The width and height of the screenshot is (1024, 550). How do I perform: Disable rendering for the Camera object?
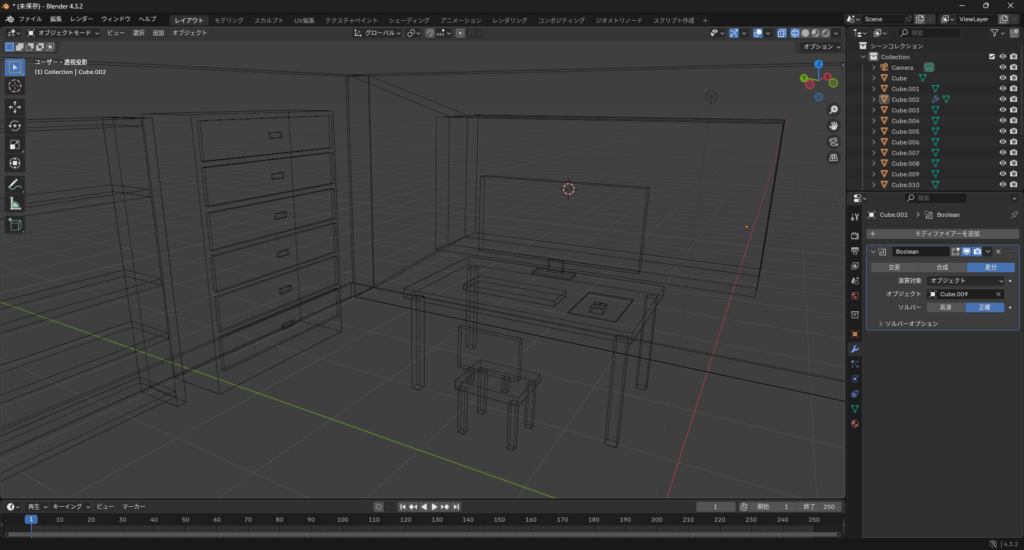[x=1013, y=67]
